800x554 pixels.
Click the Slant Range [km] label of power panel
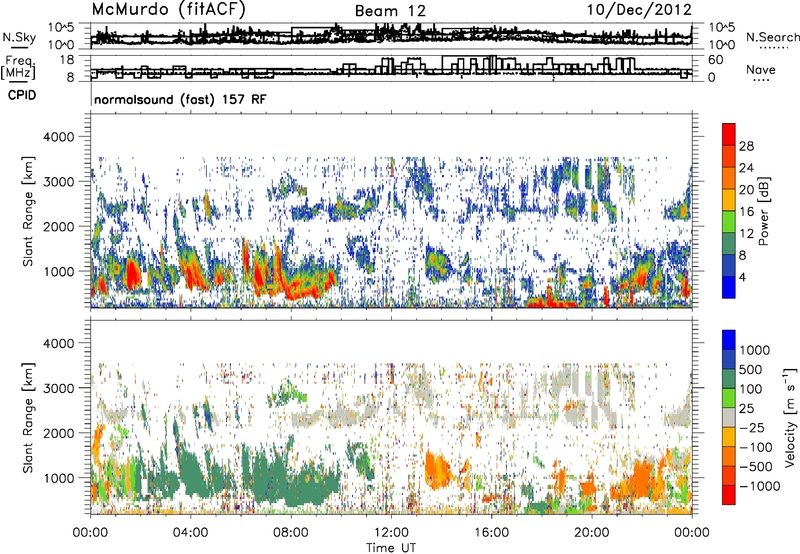[x=28, y=211]
